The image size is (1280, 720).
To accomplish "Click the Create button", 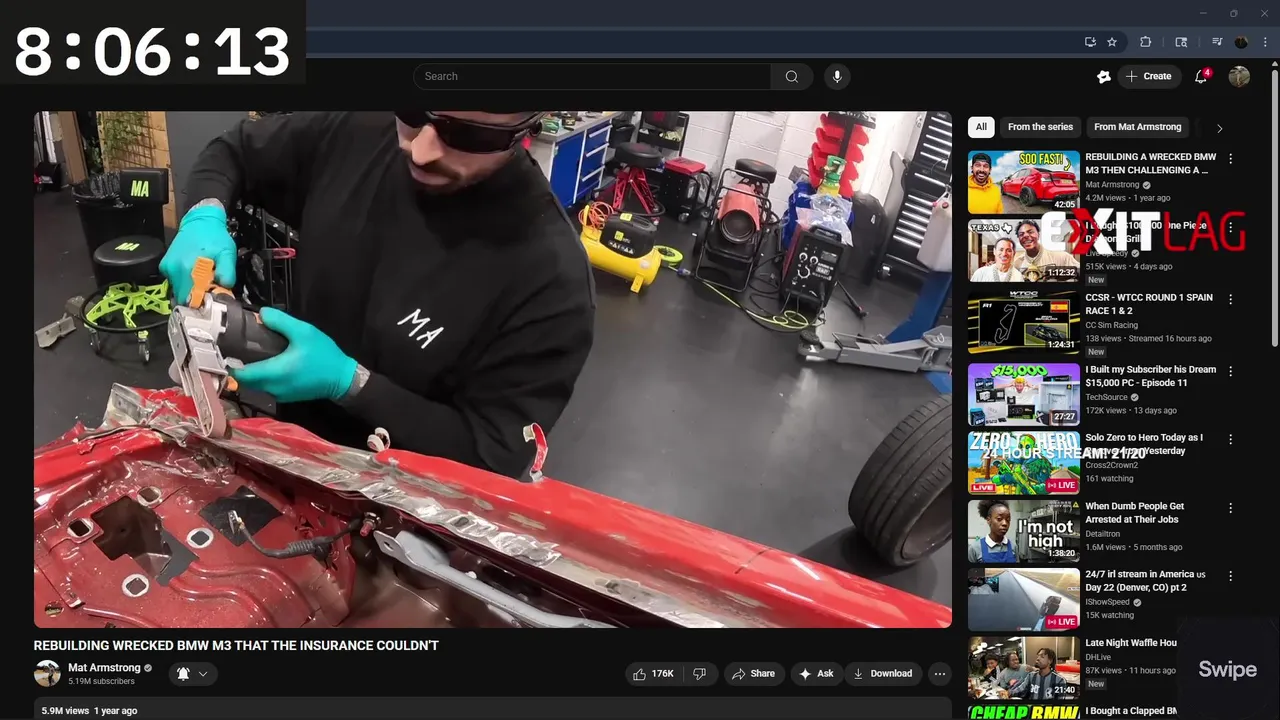I will click(1148, 76).
